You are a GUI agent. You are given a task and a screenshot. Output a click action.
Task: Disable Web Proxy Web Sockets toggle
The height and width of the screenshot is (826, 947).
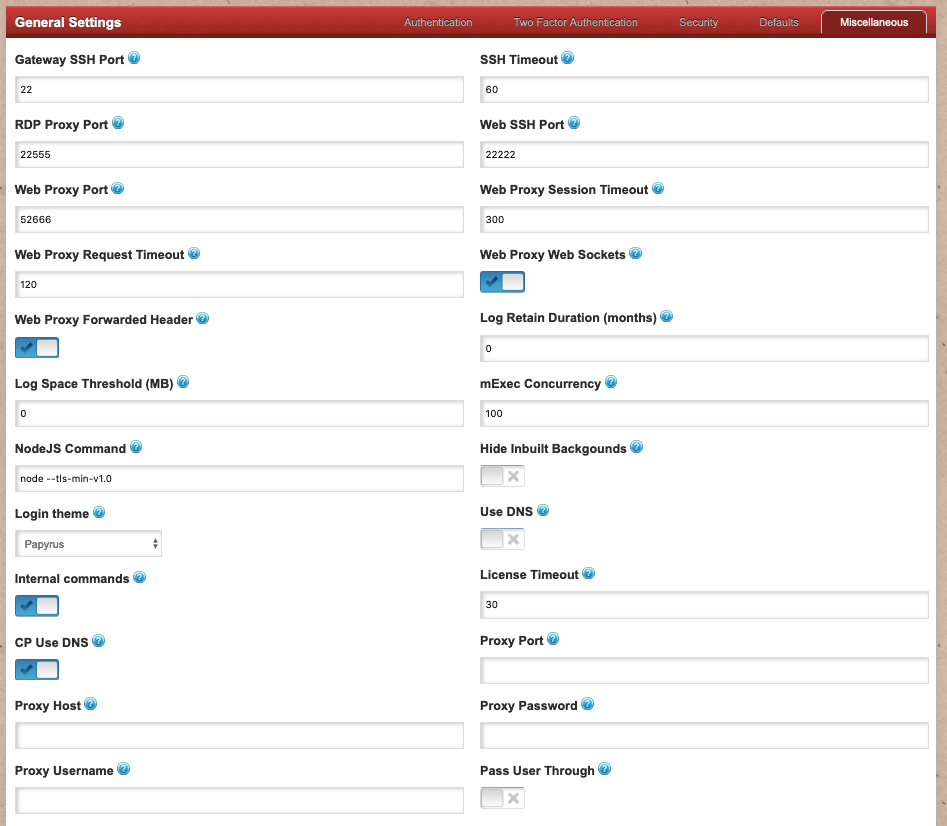[502, 282]
